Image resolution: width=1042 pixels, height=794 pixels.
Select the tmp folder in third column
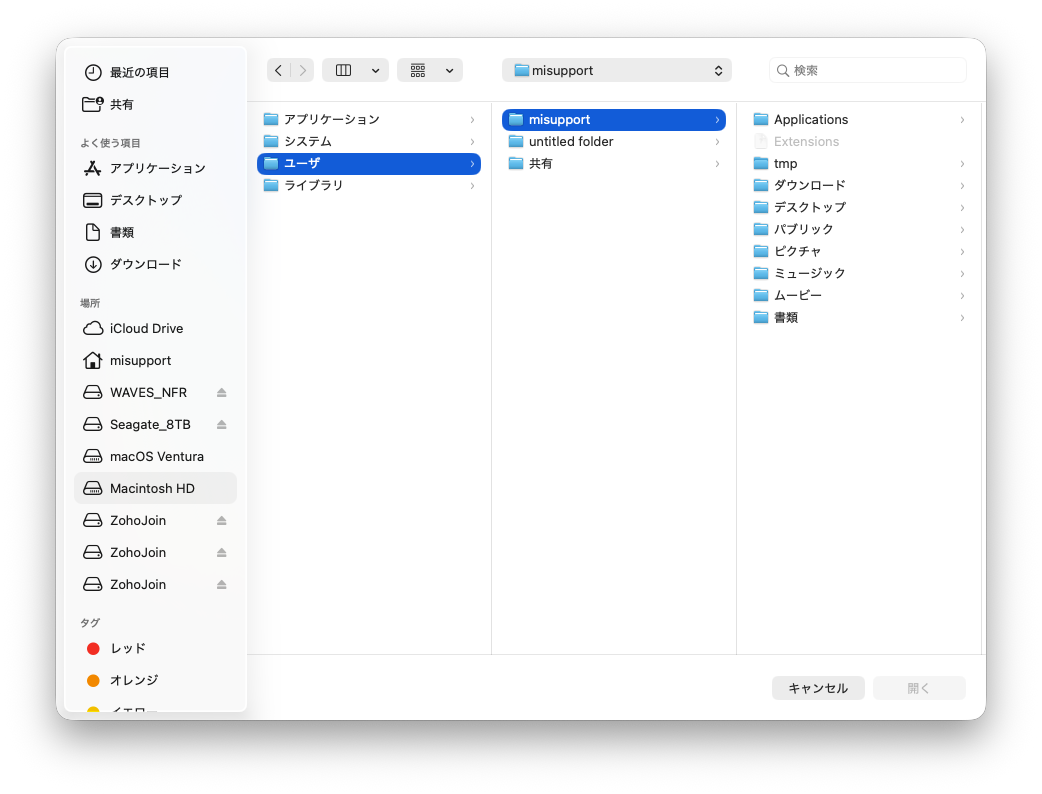(x=785, y=163)
